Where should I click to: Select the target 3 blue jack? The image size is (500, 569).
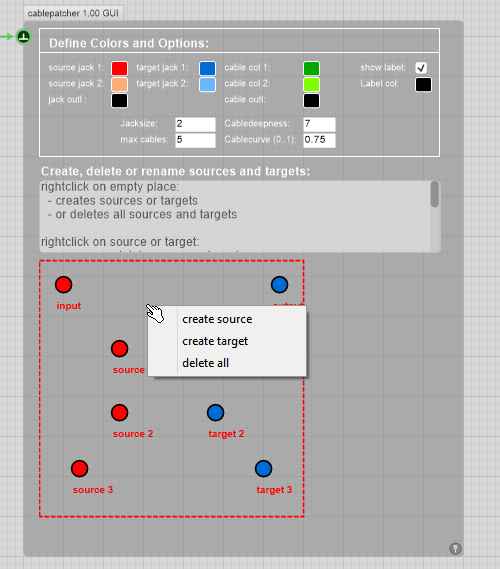pyautogui.click(x=263, y=468)
